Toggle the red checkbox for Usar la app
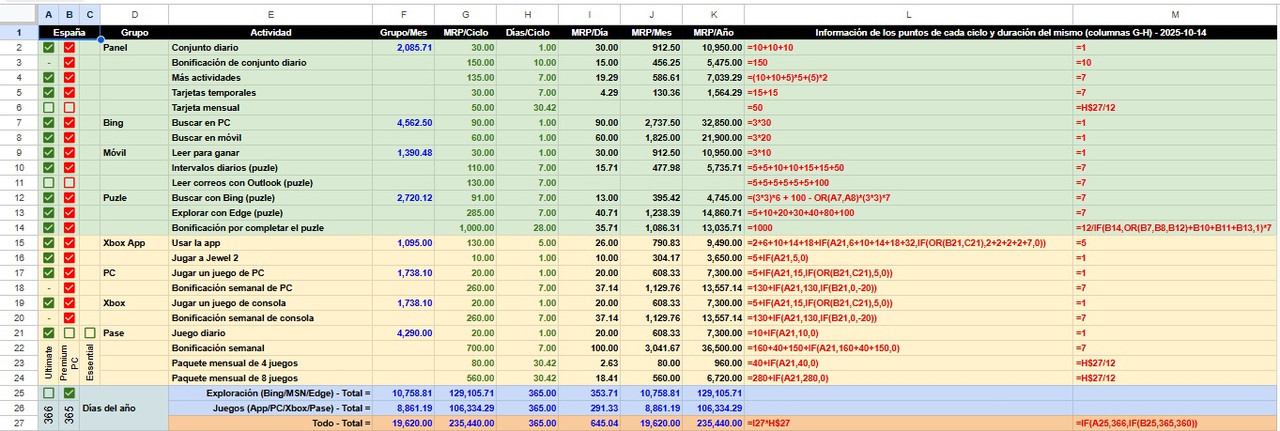1280x431 pixels. (x=69, y=242)
